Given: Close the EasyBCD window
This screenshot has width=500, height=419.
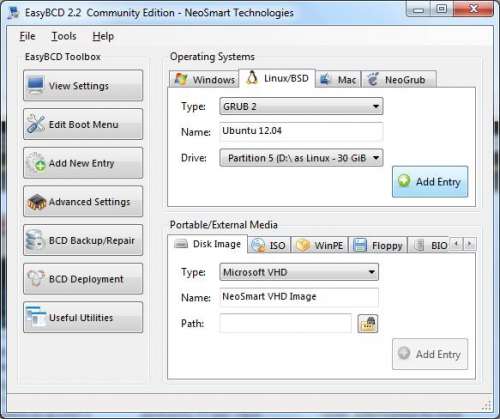Looking at the screenshot, I should point(473,9).
